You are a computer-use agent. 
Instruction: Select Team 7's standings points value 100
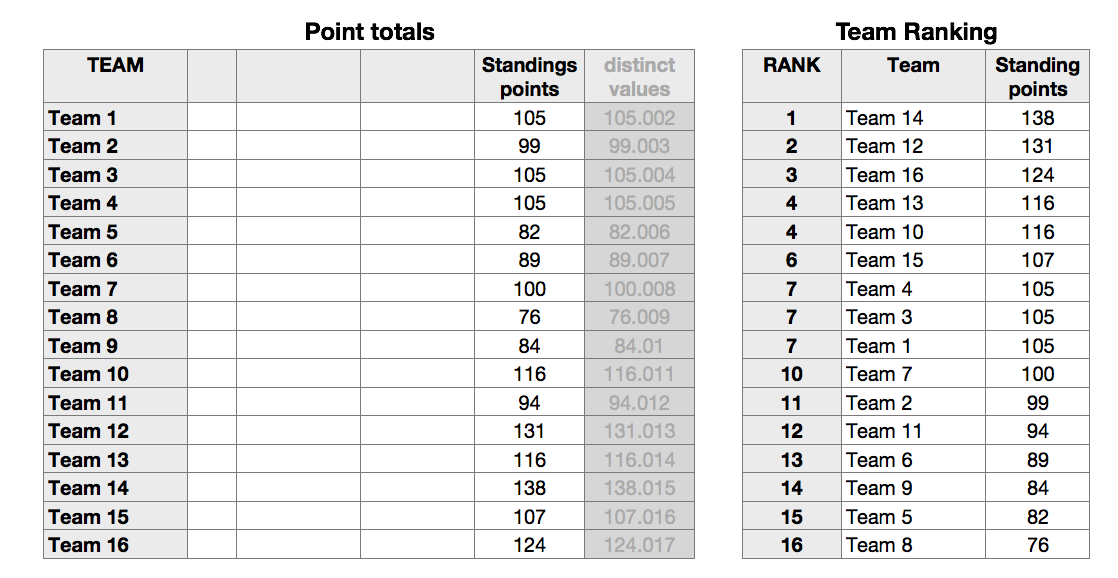click(x=529, y=290)
